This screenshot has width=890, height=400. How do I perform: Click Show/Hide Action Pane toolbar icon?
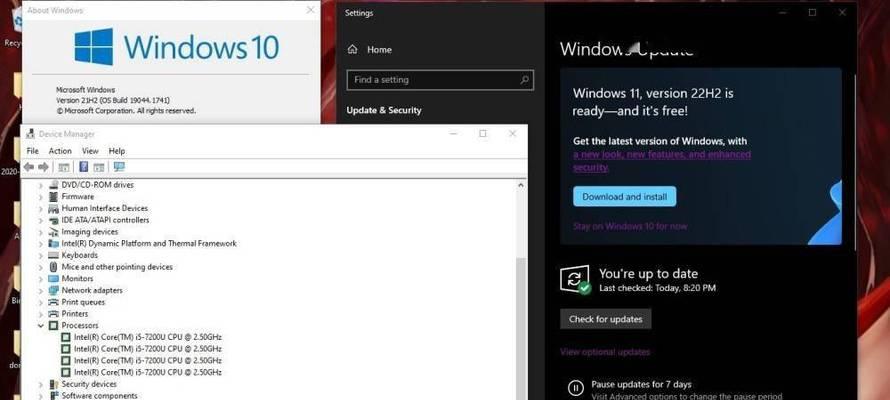click(x=99, y=167)
